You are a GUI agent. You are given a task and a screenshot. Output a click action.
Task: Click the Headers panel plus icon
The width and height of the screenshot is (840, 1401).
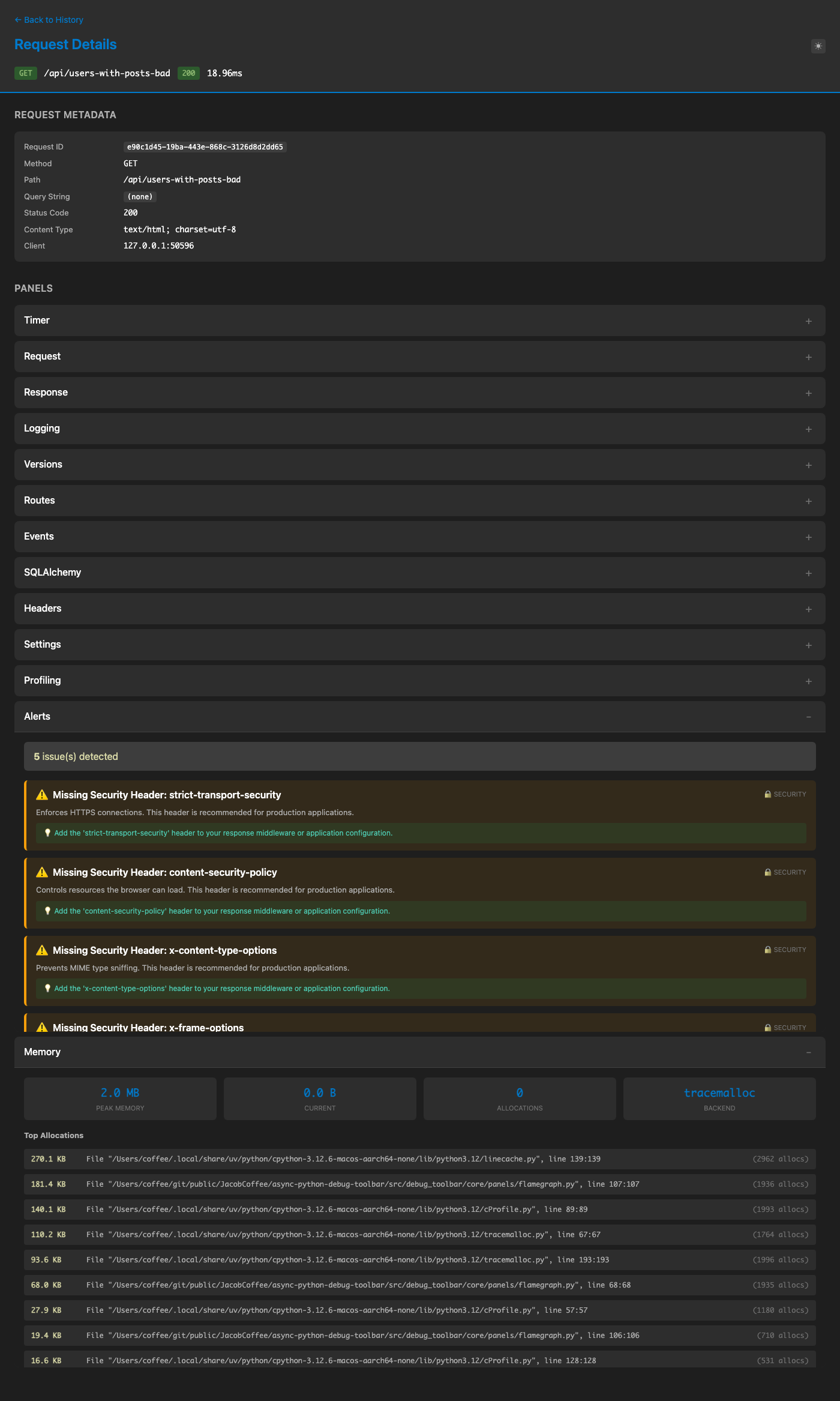pos(808,609)
